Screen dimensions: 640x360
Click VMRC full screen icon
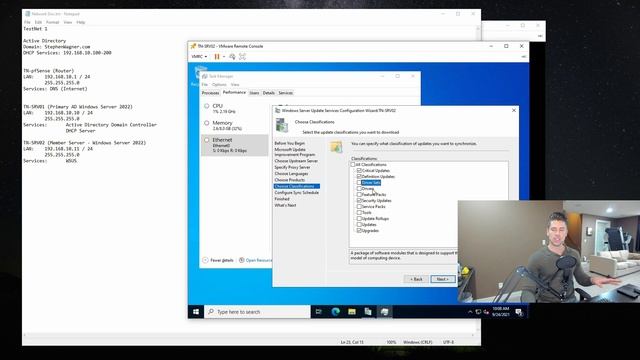[x=242, y=57]
